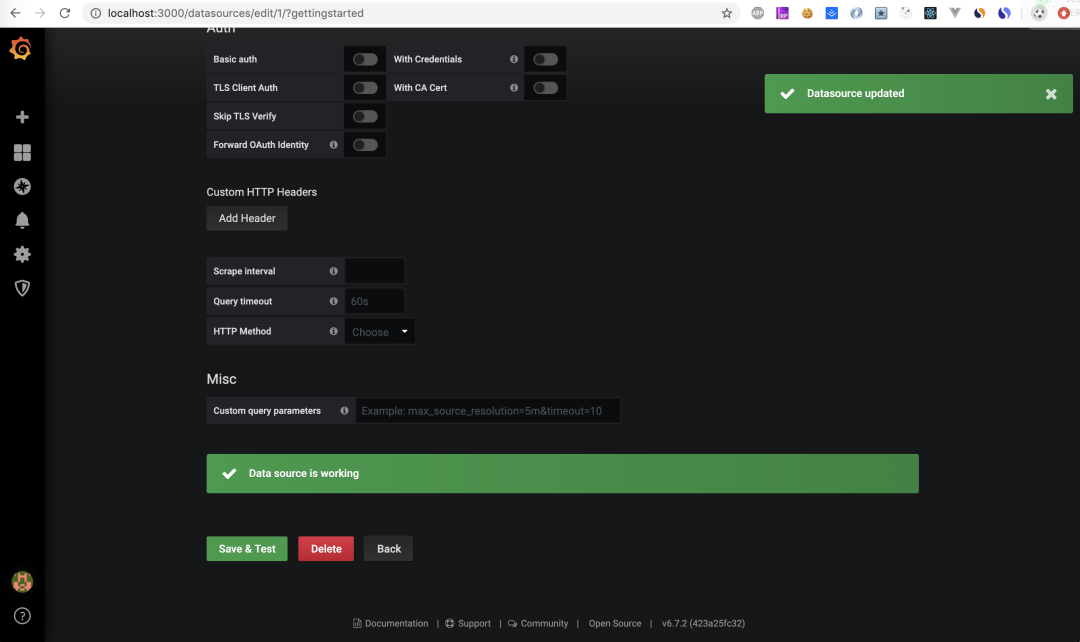This screenshot has width=1080, height=642.
Task: Open the Help question mark icon
Action: pyautogui.click(x=22, y=616)
